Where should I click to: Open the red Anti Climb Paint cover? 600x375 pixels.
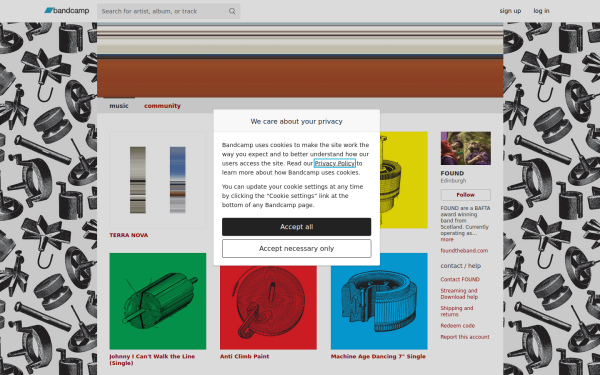point(268,307)
